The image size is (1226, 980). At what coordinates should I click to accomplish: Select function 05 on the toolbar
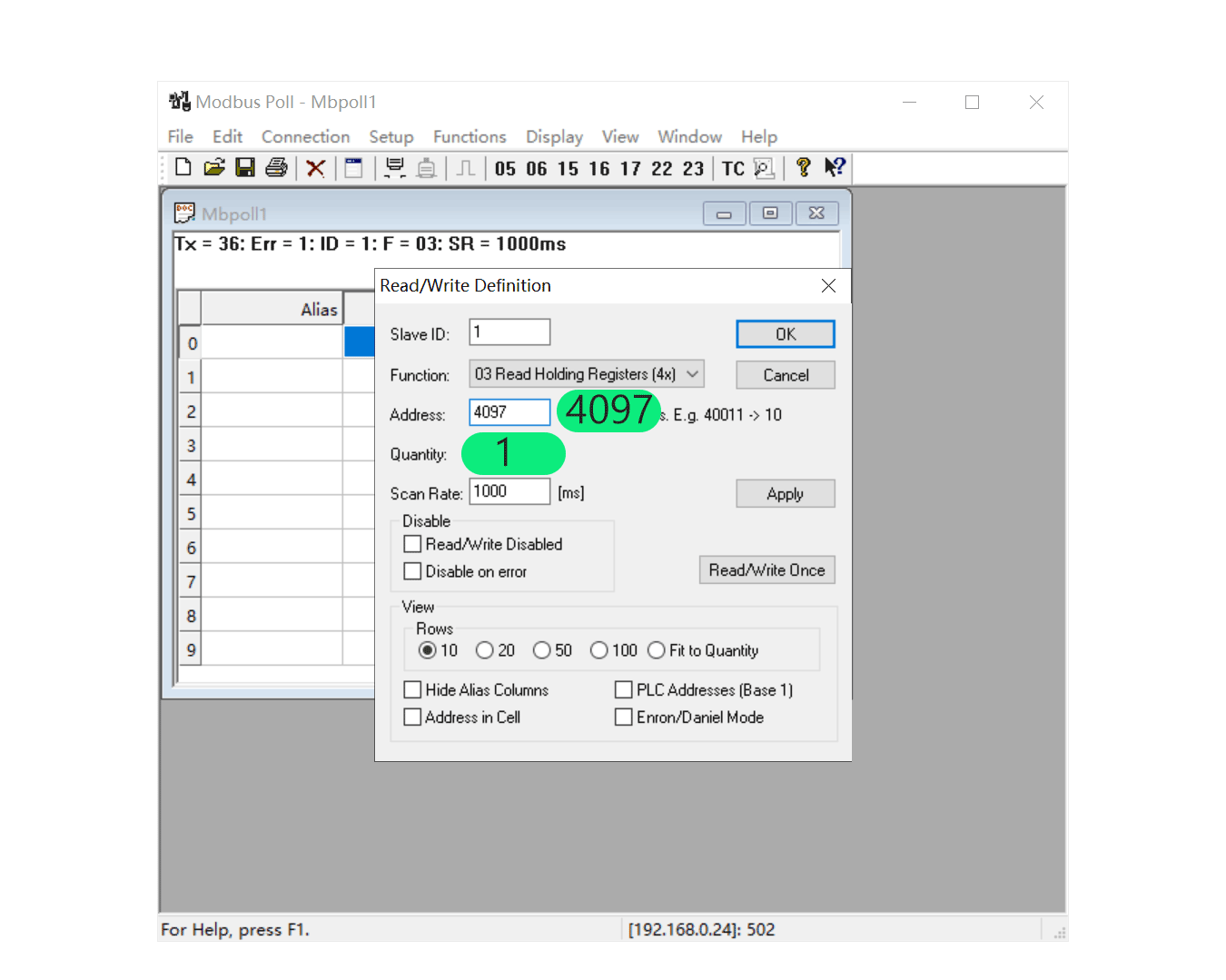505,168
